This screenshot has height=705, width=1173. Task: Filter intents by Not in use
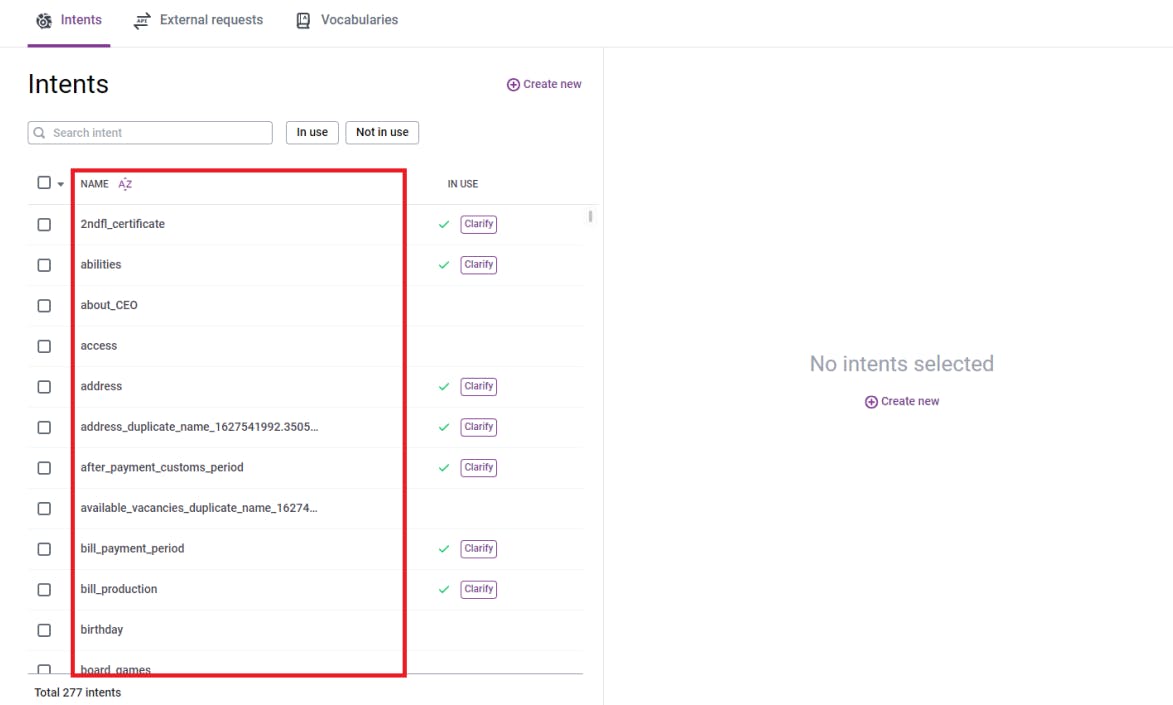(382, 132)
